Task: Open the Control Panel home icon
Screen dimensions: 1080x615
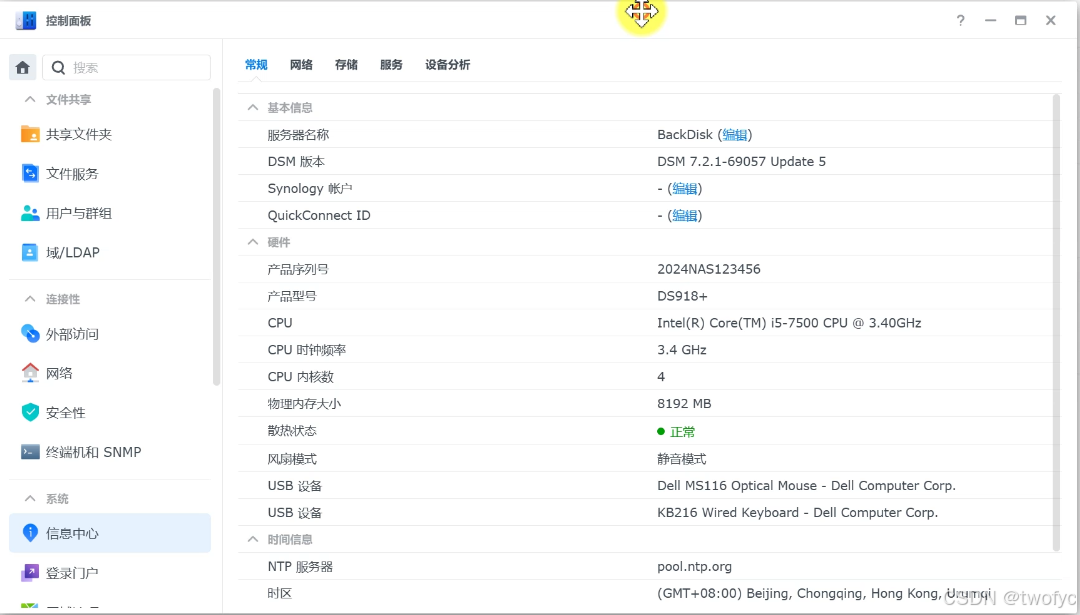Action: (23, 67)
